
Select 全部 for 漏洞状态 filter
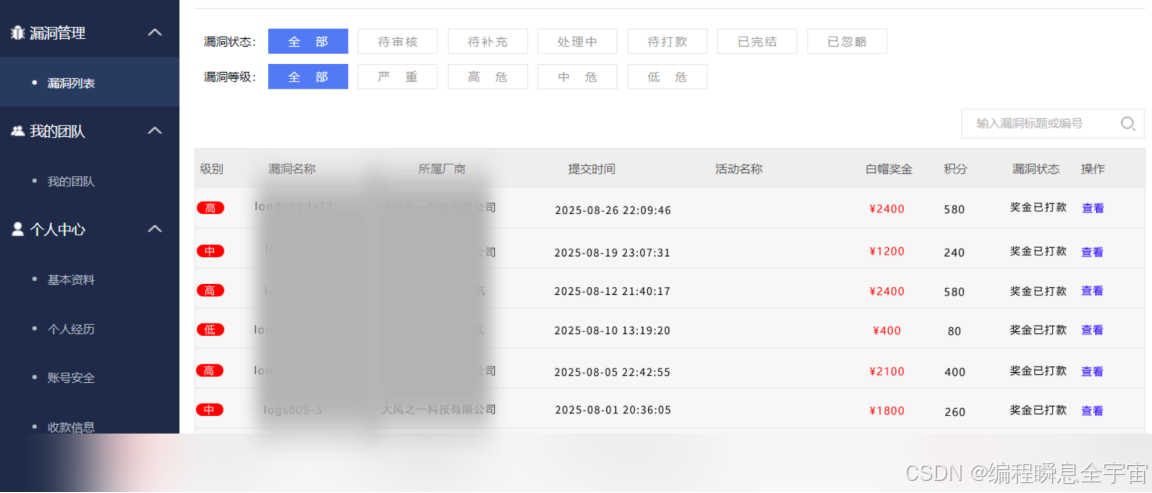click(308, 42)
